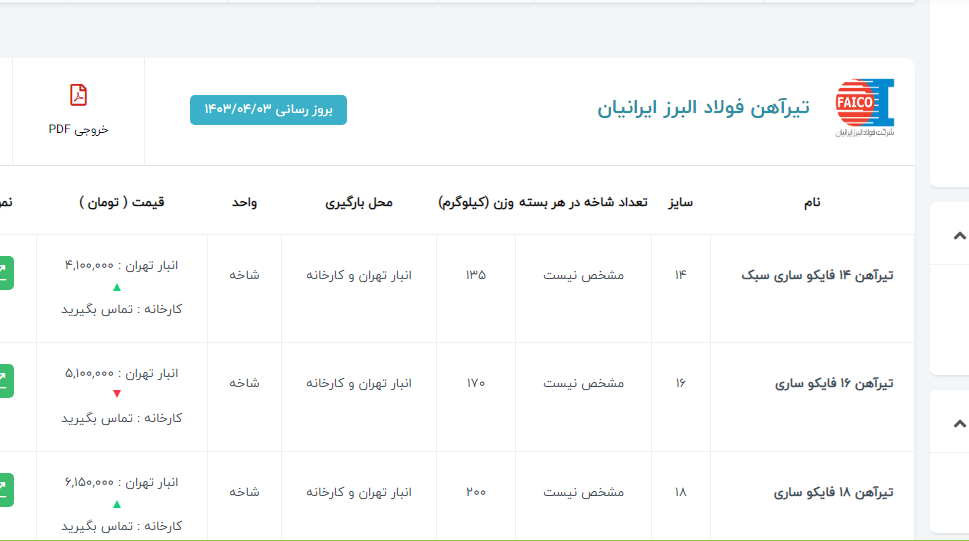Click the محل بارگیری column header

point(359,202)
